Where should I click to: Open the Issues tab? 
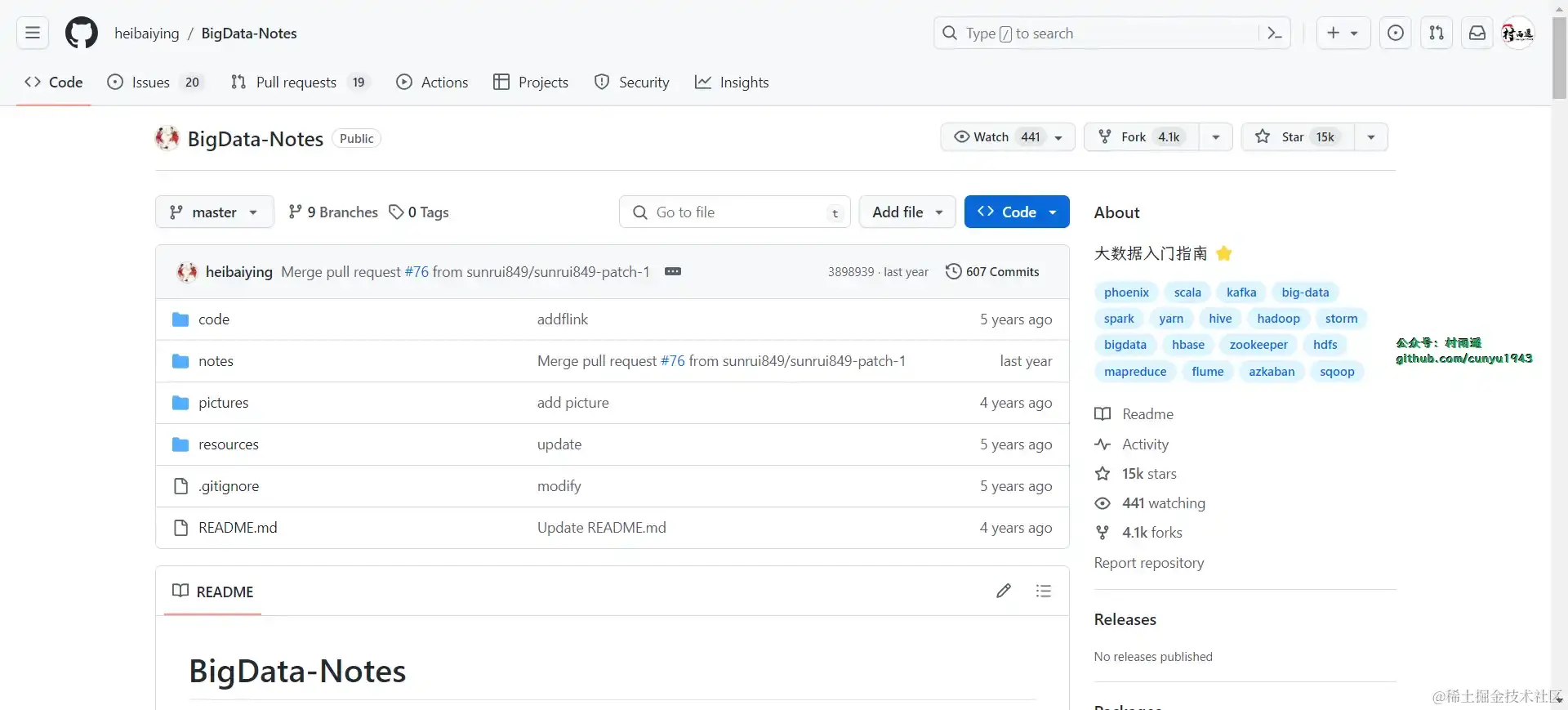tap(155, 83)
